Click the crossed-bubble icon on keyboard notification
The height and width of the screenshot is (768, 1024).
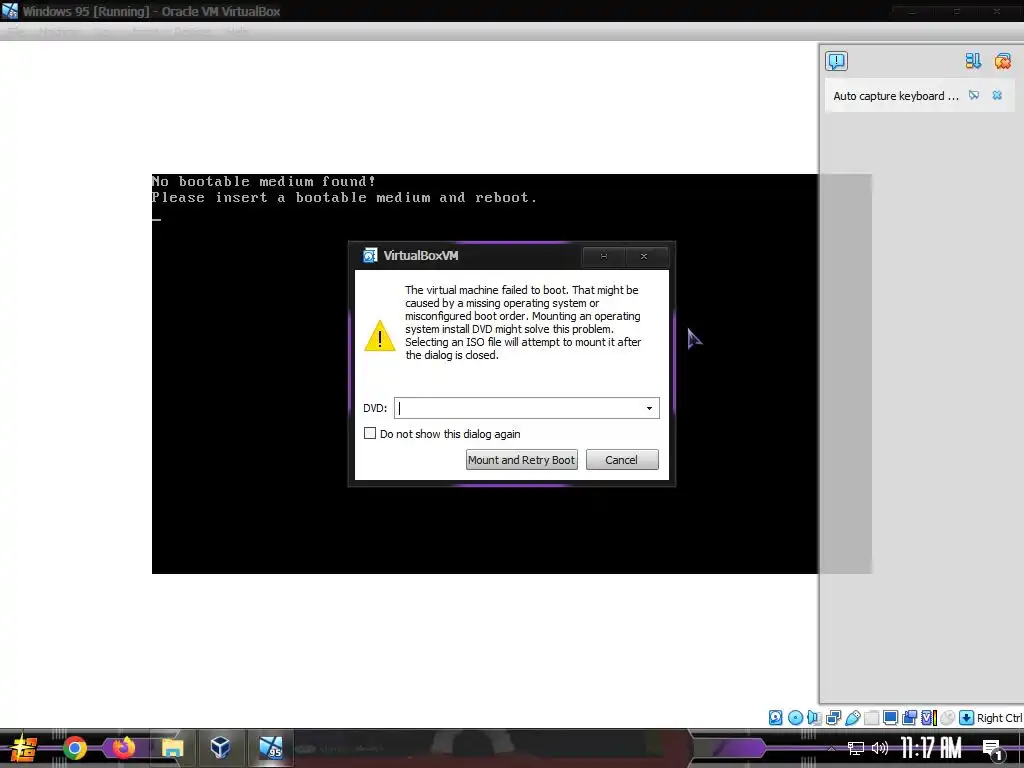pyautogui.click(x=974, y=95)
